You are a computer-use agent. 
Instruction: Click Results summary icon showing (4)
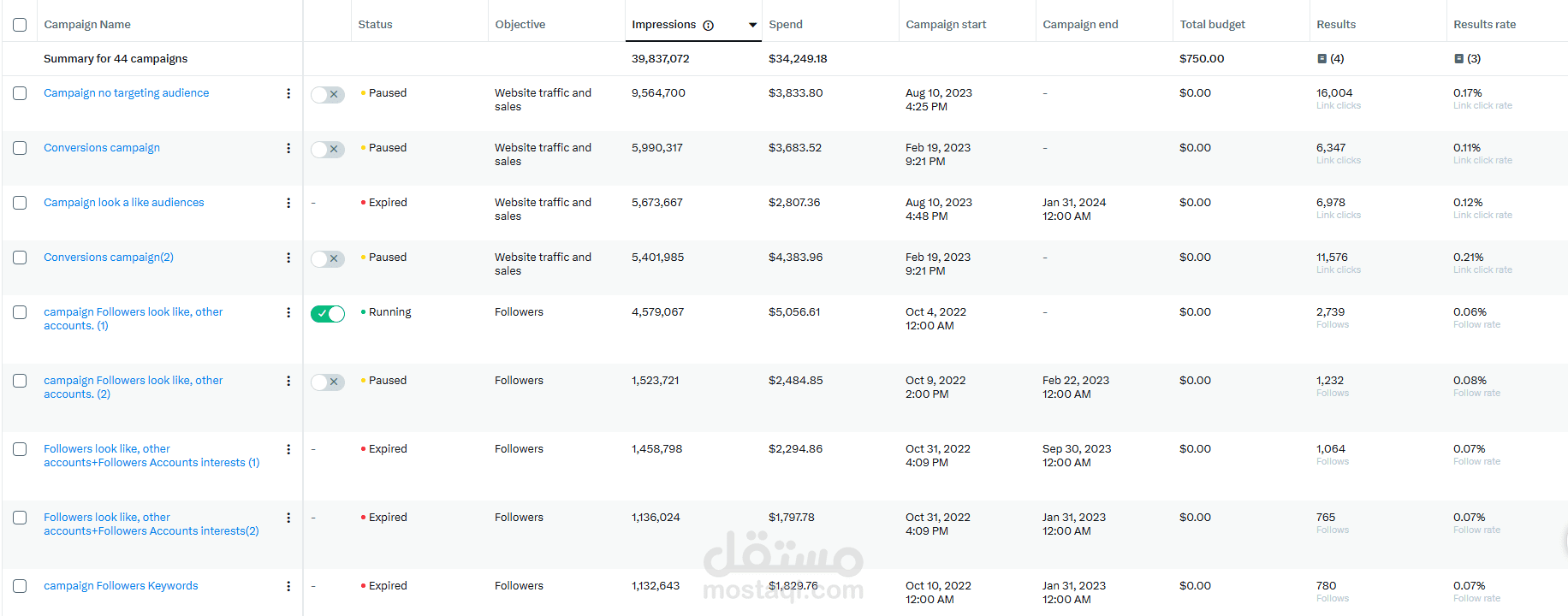[1322, 59]
